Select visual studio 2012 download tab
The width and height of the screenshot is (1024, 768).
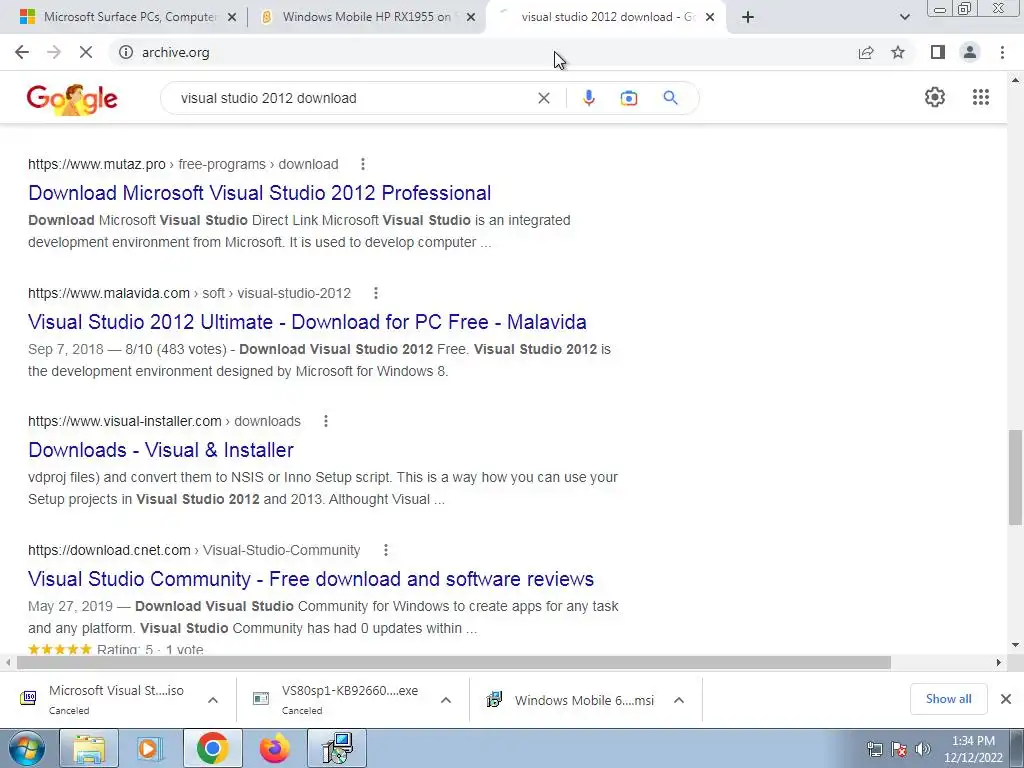(607, 17)
